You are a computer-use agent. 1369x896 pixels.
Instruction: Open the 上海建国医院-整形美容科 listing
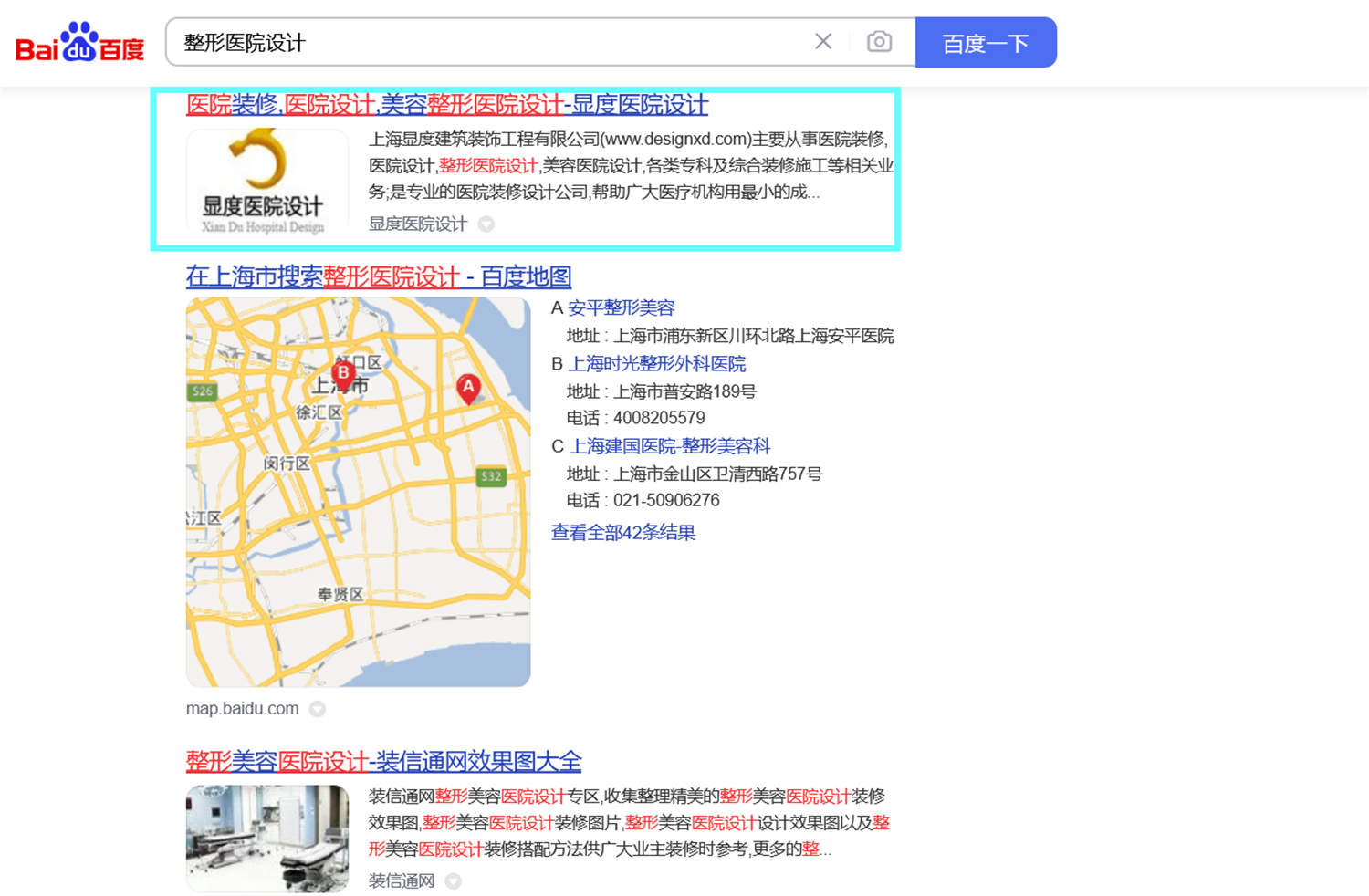coord(670,446)
